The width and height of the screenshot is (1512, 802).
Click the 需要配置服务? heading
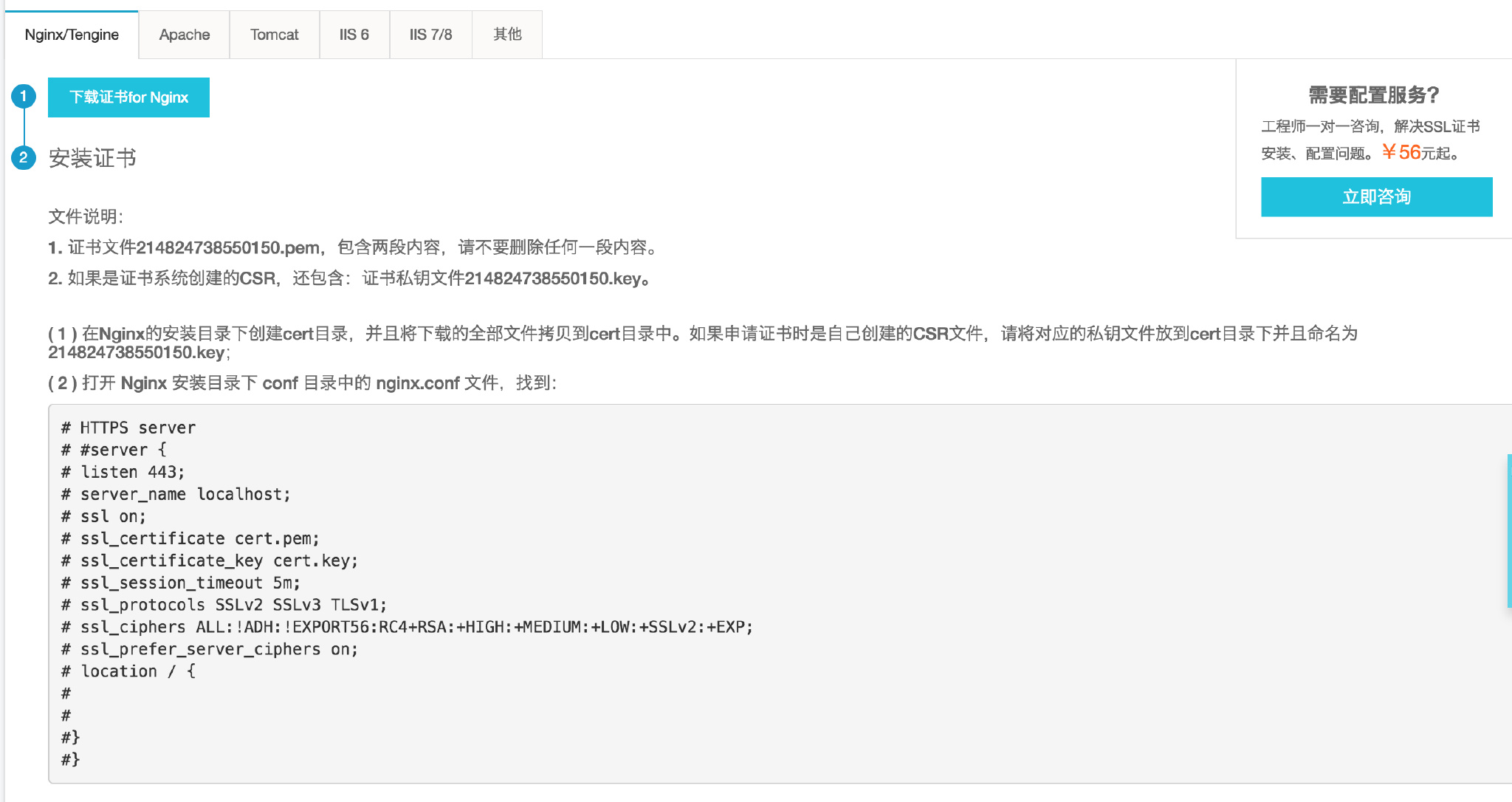click(x=1374, y=95)
